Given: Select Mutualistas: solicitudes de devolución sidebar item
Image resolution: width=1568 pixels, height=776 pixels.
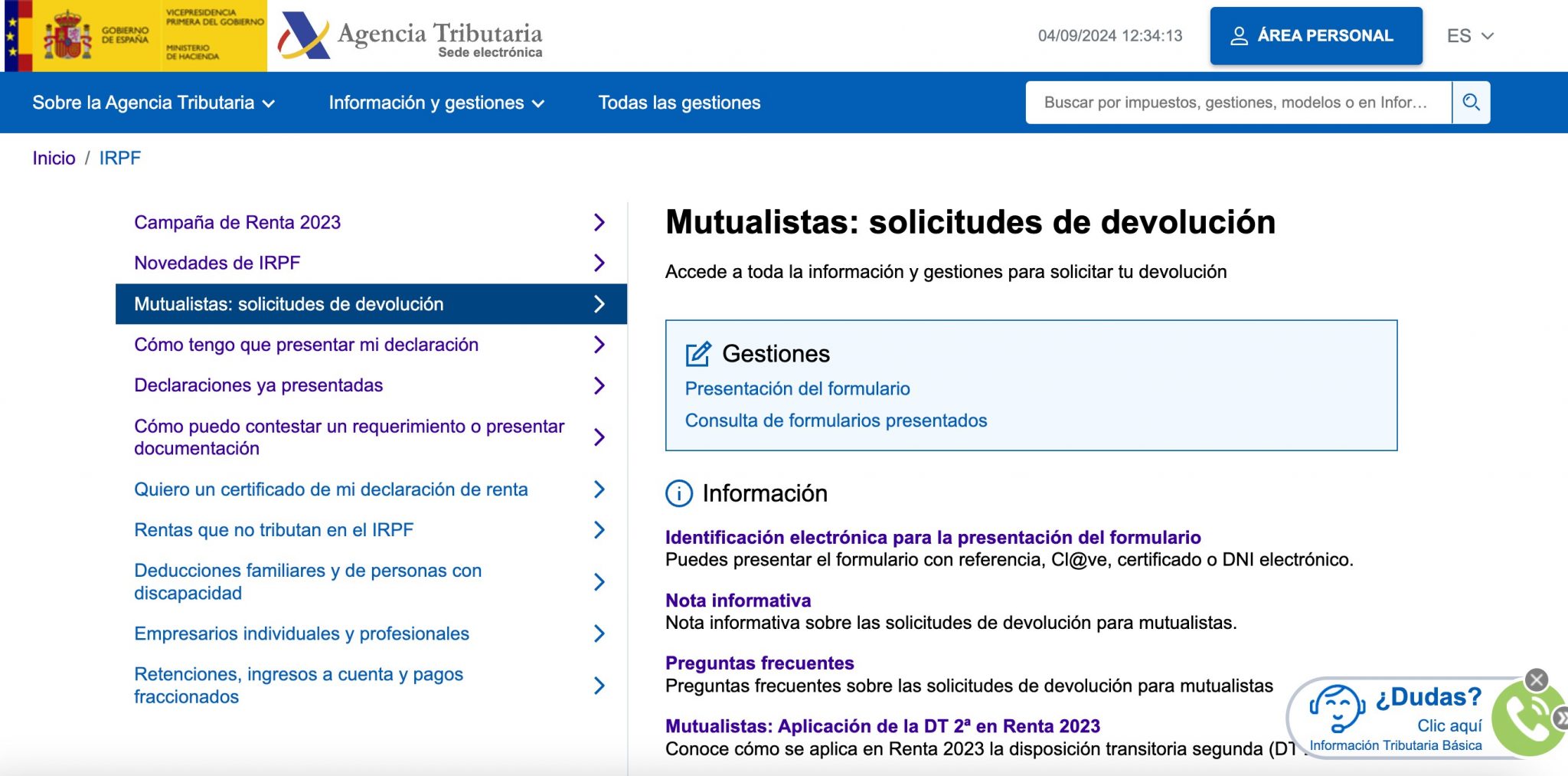Looking at the screenshot, I should (371, 304).
